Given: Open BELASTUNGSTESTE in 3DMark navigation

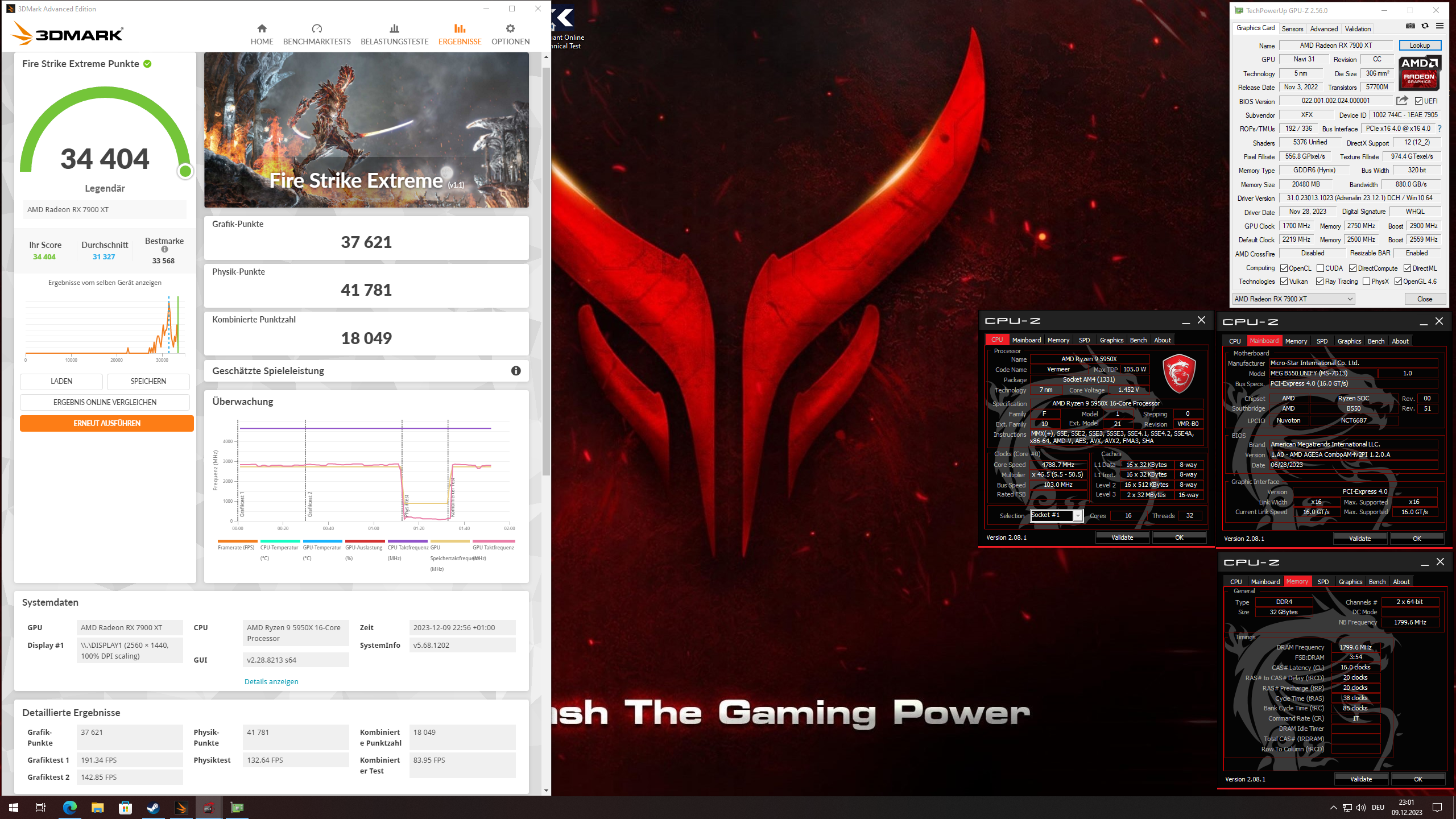Looking at the screenshot, I should [x=394, y=35].
